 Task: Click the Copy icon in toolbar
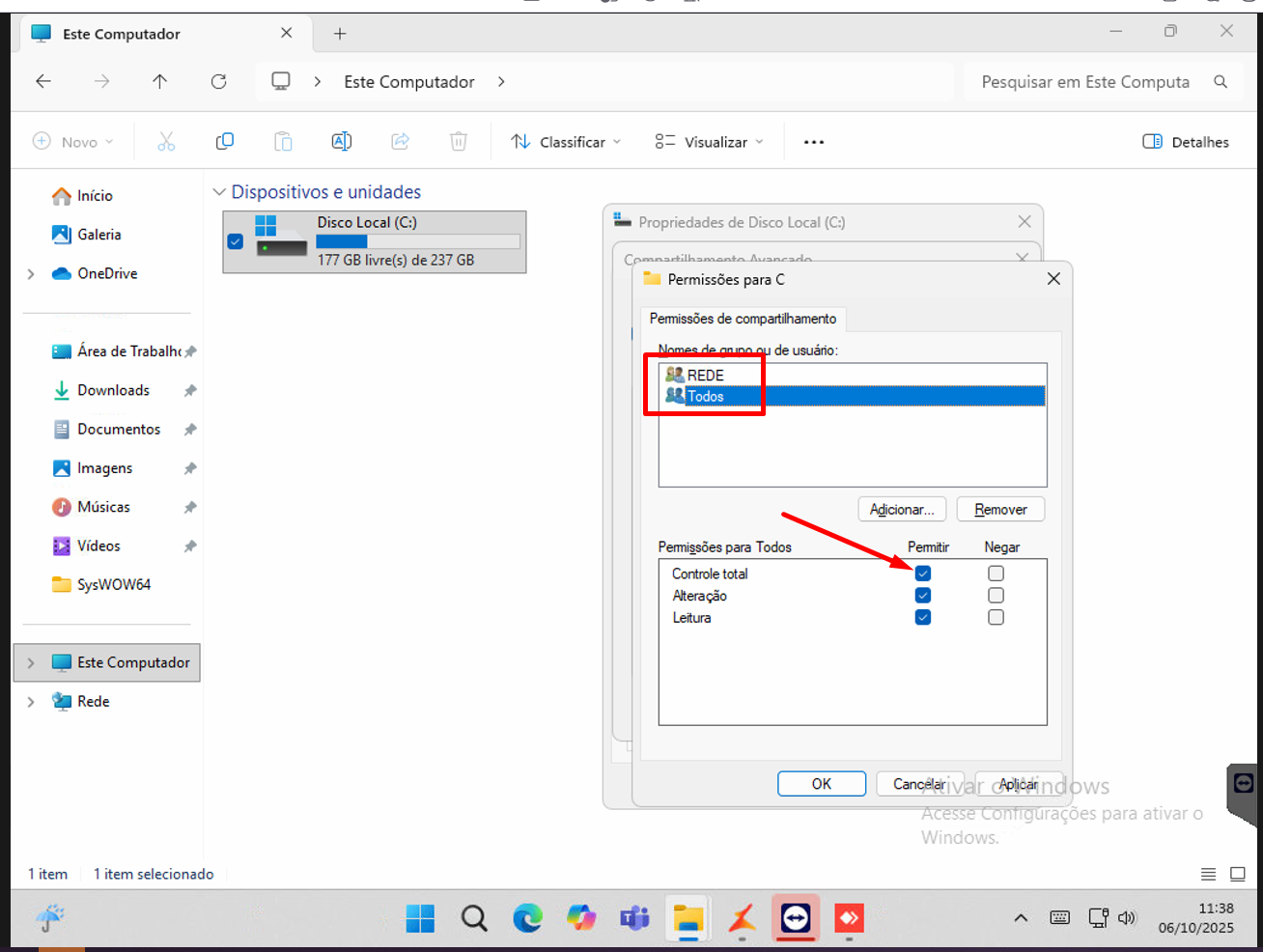pos(225,142)
